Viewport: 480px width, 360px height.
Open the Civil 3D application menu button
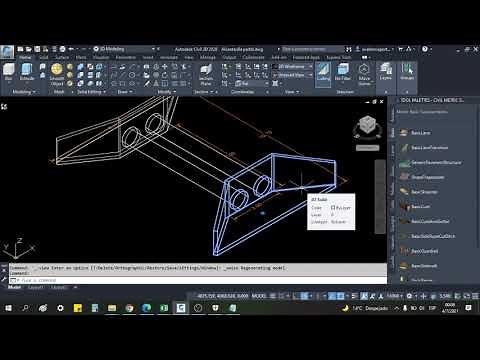pos(7,52)
